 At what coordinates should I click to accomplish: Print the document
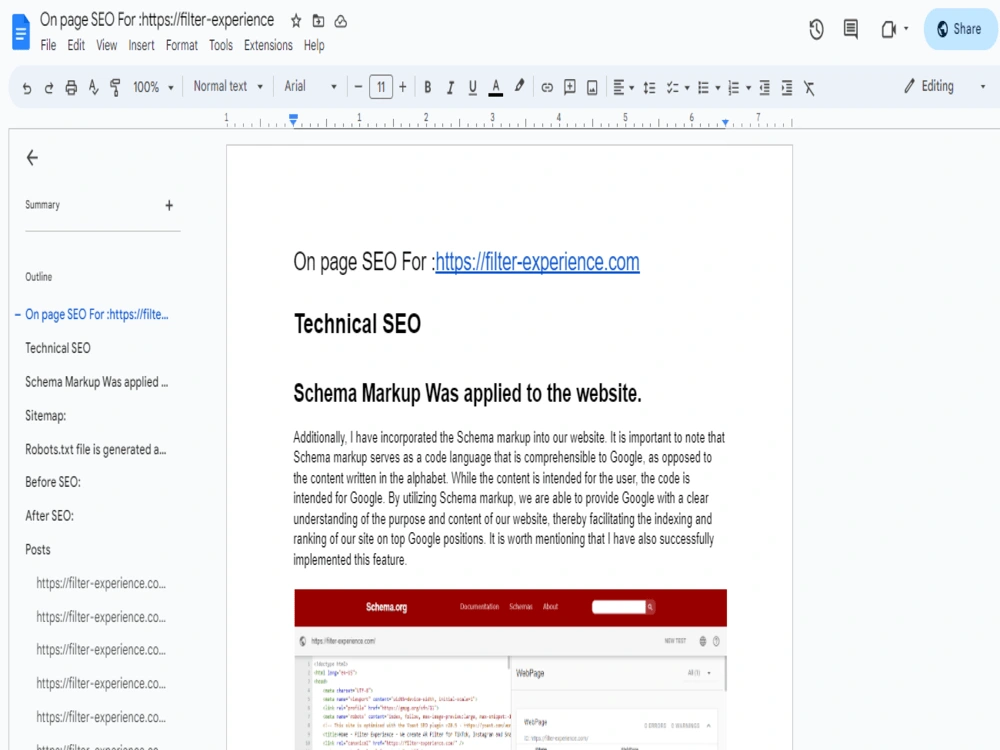tap(71, 87)
